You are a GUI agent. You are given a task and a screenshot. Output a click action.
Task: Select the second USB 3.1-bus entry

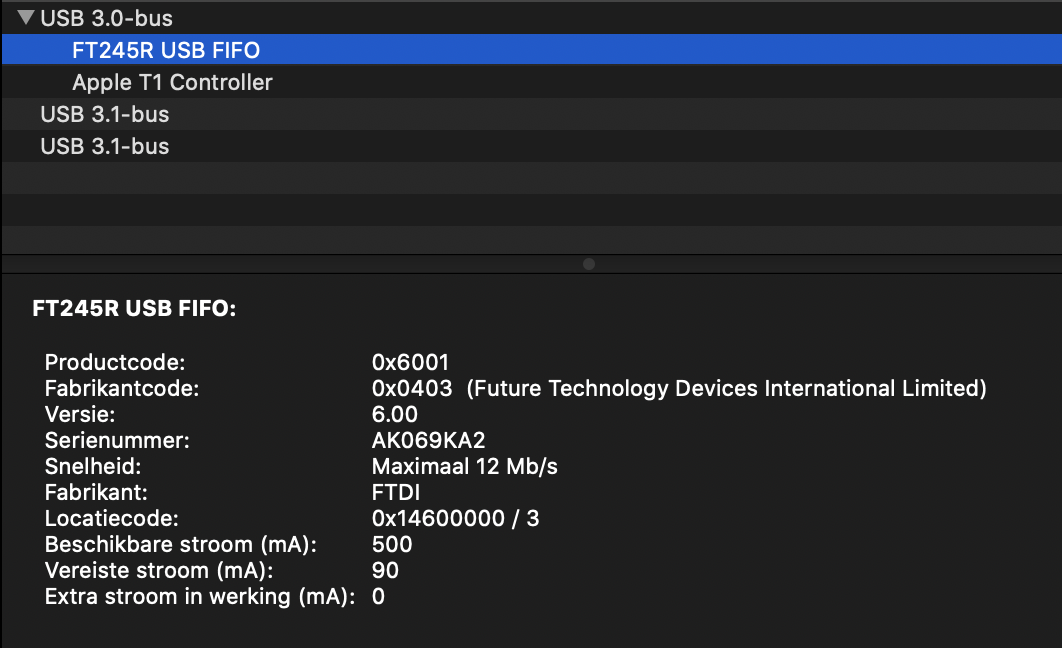[103, 146]
